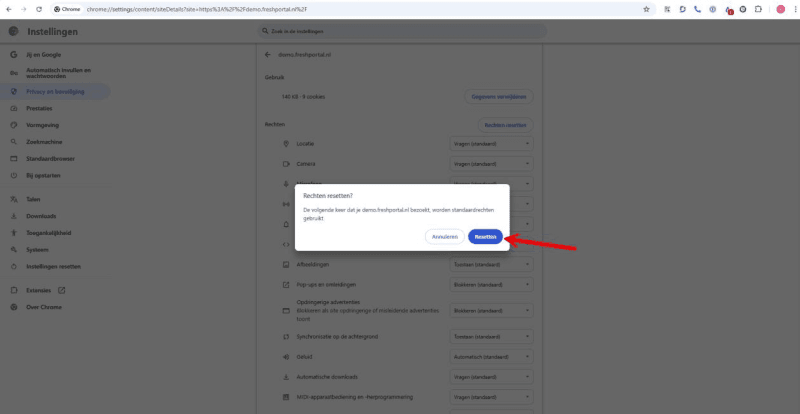Viewport: 800px width, 414px height.
Task: Click the Geluid speaker icon
Action: (x=286, y=357)
